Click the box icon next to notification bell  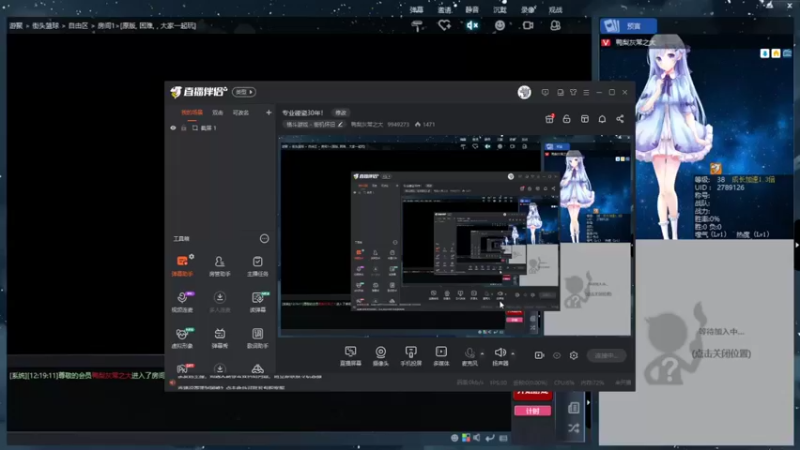[x=585, y=119]
